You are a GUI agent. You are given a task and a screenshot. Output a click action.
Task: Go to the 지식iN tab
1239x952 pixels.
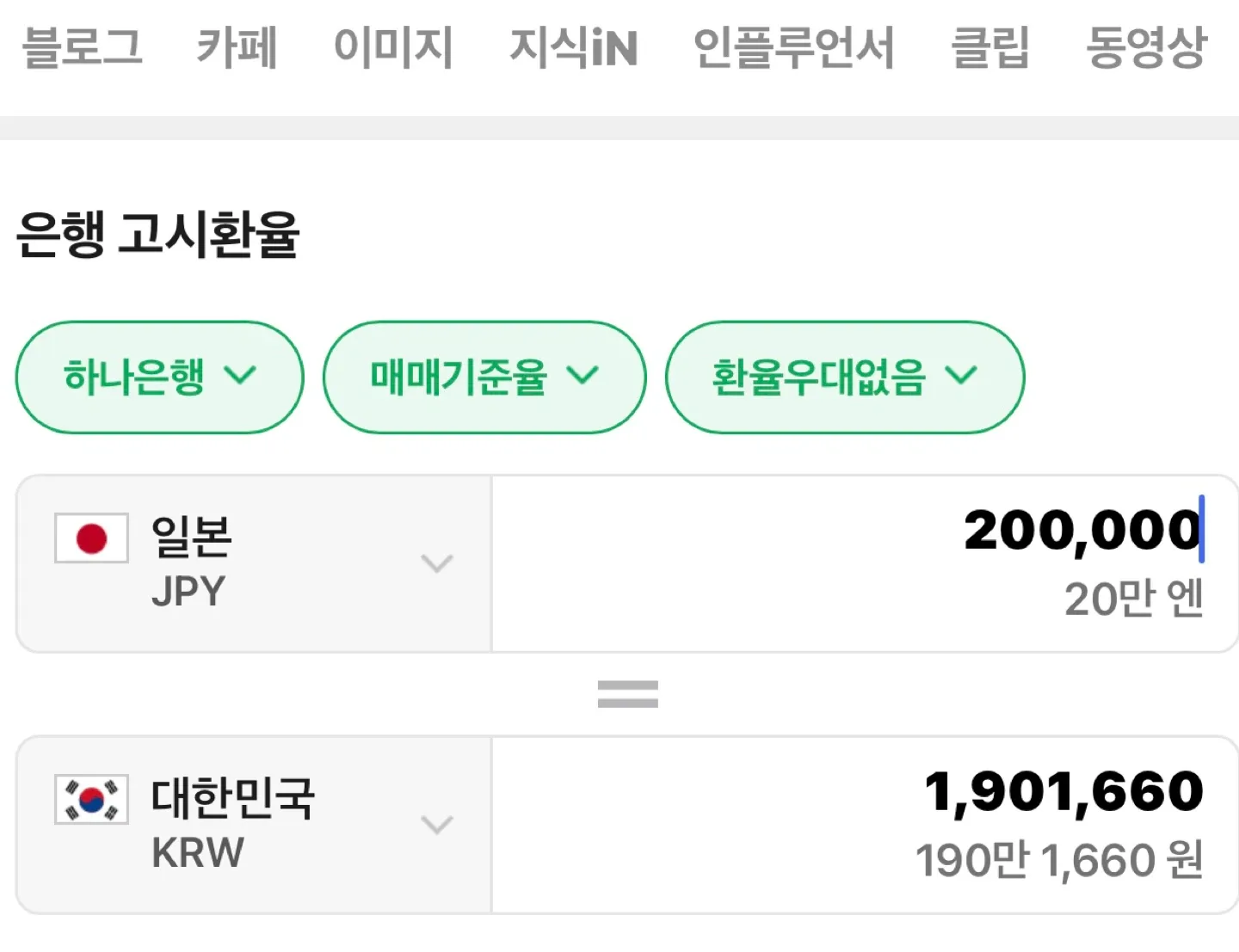click(573, 47)
